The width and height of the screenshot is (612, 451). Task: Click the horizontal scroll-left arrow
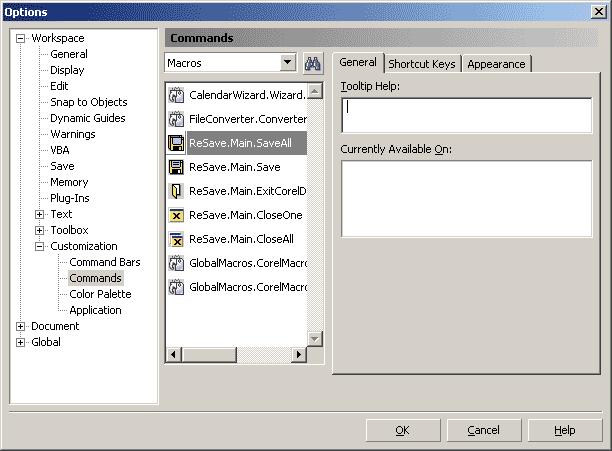click(174, 355)
